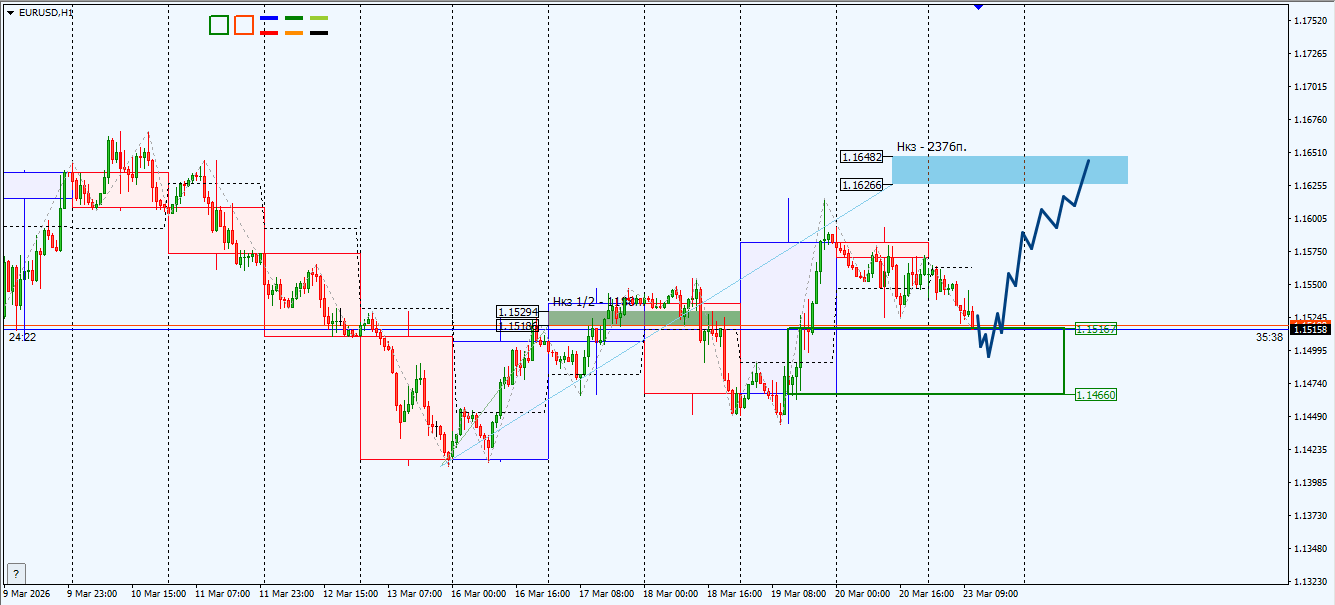Screen dimensions: 1335x605
Task: Click the 24:22 timer text
Action: [x=22, y=338]
